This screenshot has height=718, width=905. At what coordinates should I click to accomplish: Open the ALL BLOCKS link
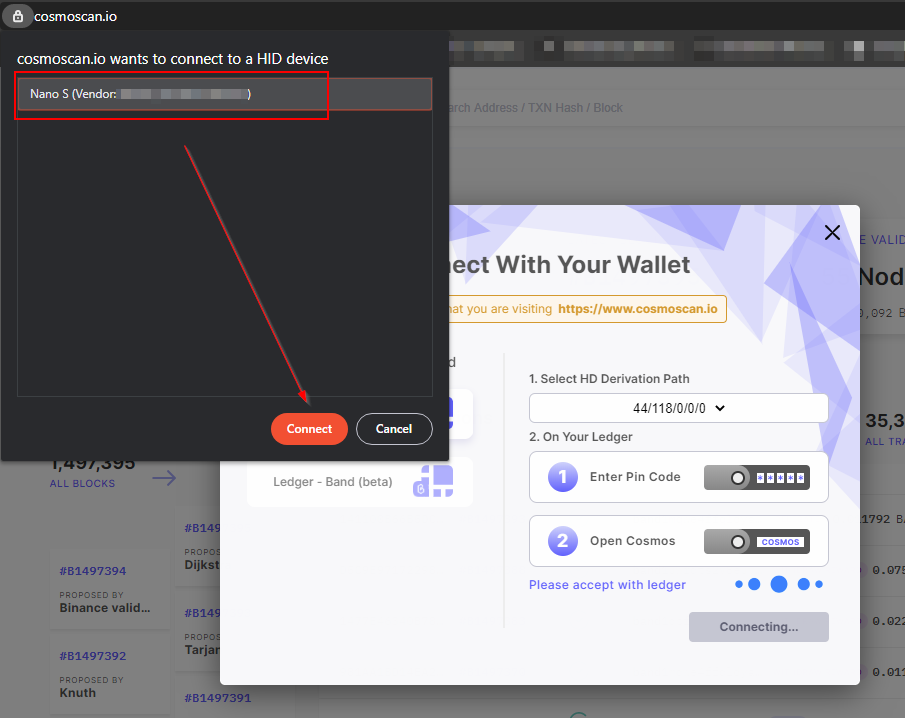83,484
